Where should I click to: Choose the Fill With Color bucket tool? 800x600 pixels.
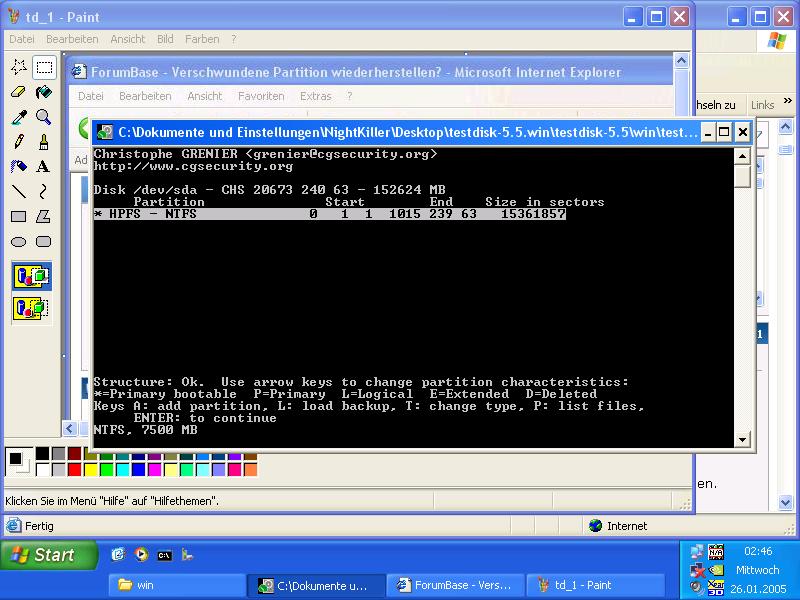click(x=44, y=92)
